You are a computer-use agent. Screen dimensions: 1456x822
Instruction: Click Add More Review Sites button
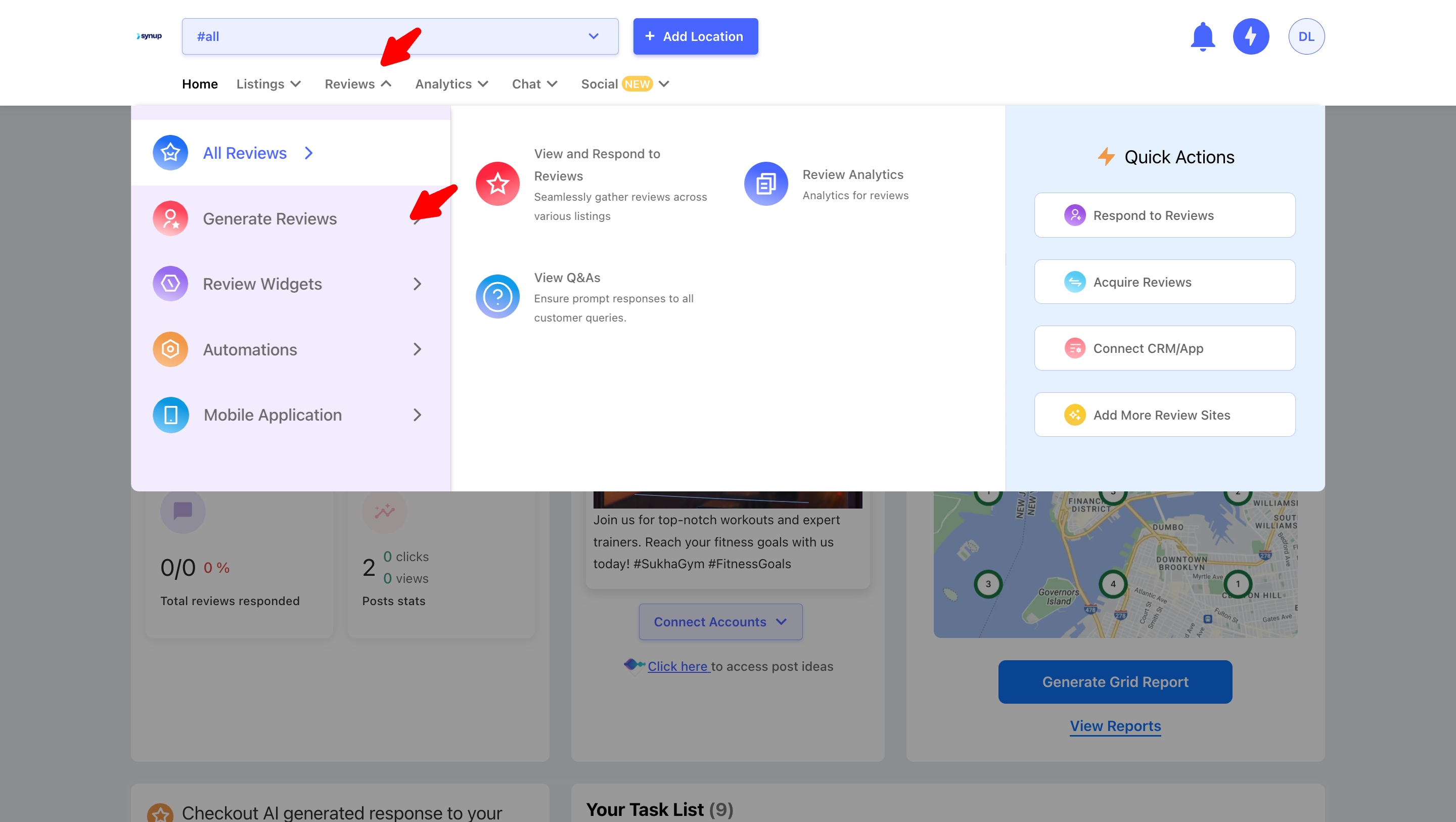[x=1164, y=415]
